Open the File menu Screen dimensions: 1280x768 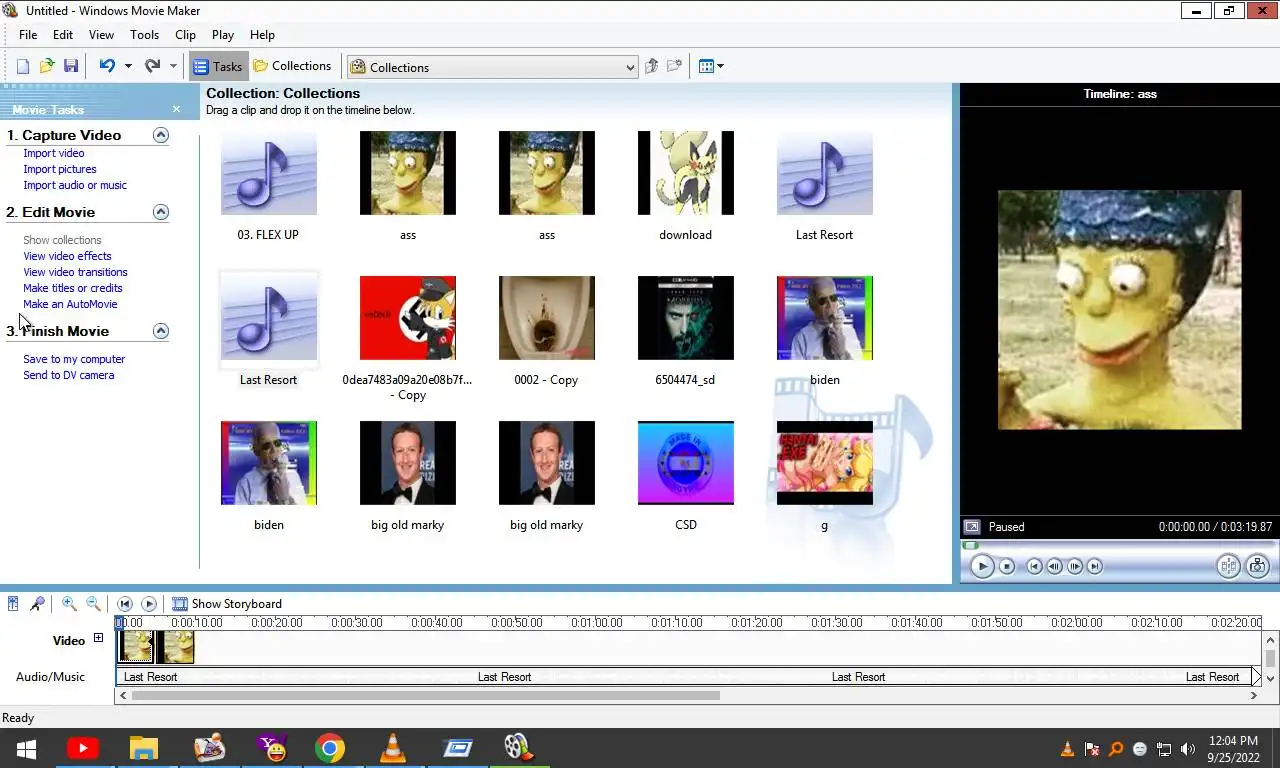click(28, 34)
